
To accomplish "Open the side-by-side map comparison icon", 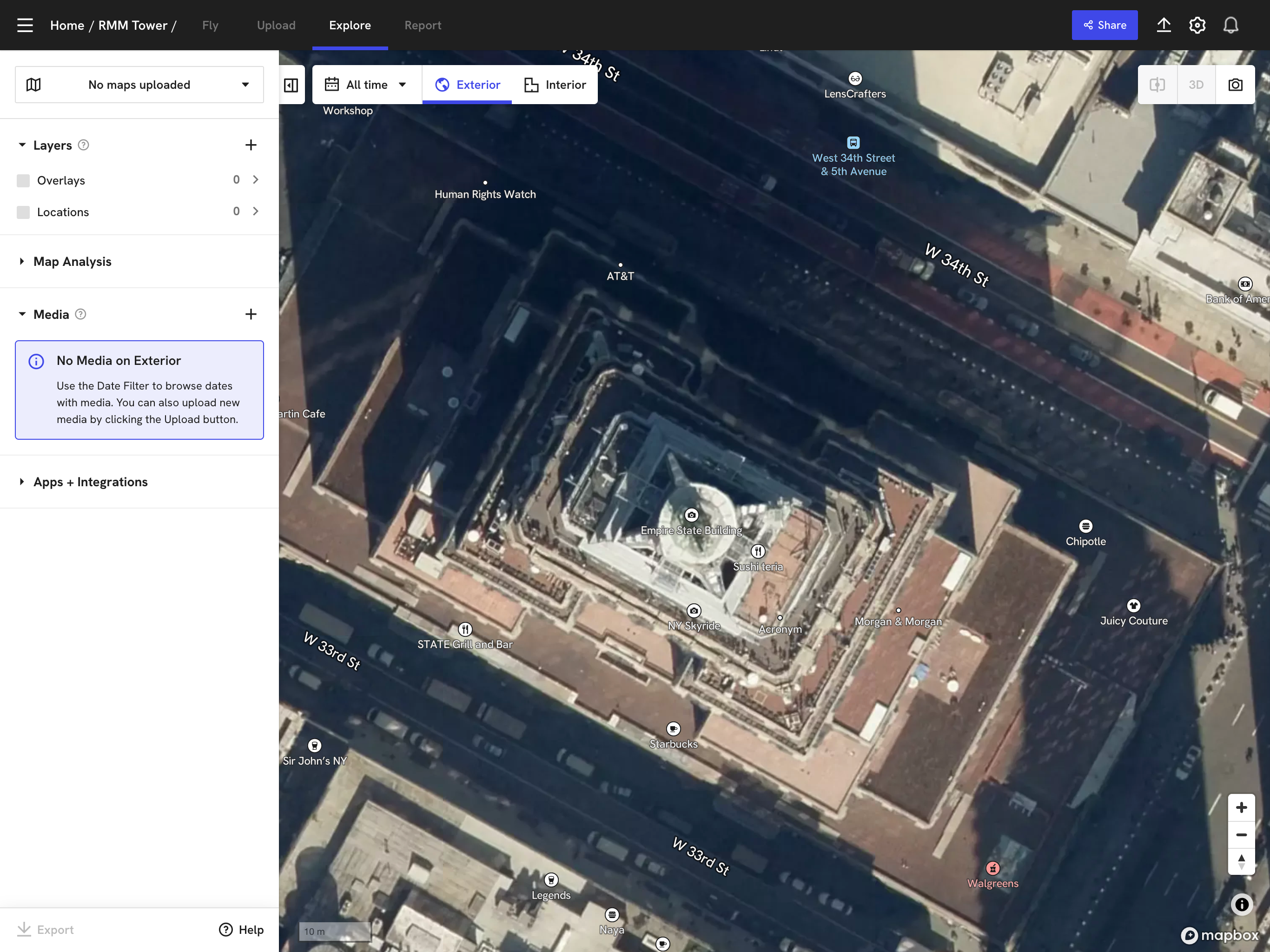I will coord(1158,85).
